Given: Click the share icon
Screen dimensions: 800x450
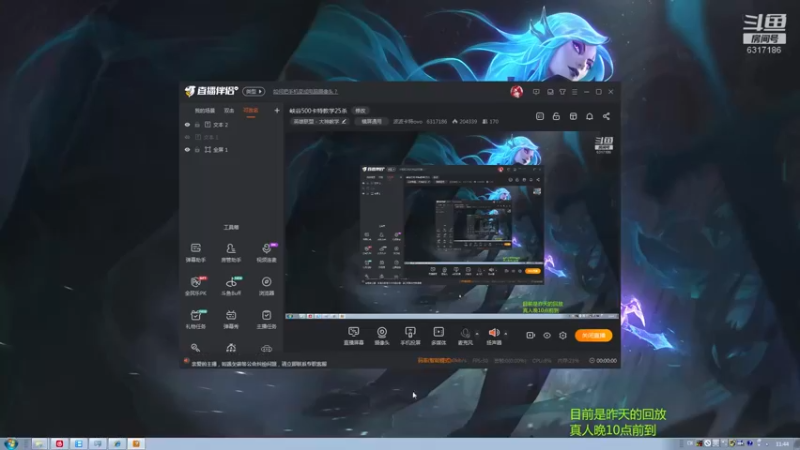Looking at the screenshot, I should click(x=606, y=116).
